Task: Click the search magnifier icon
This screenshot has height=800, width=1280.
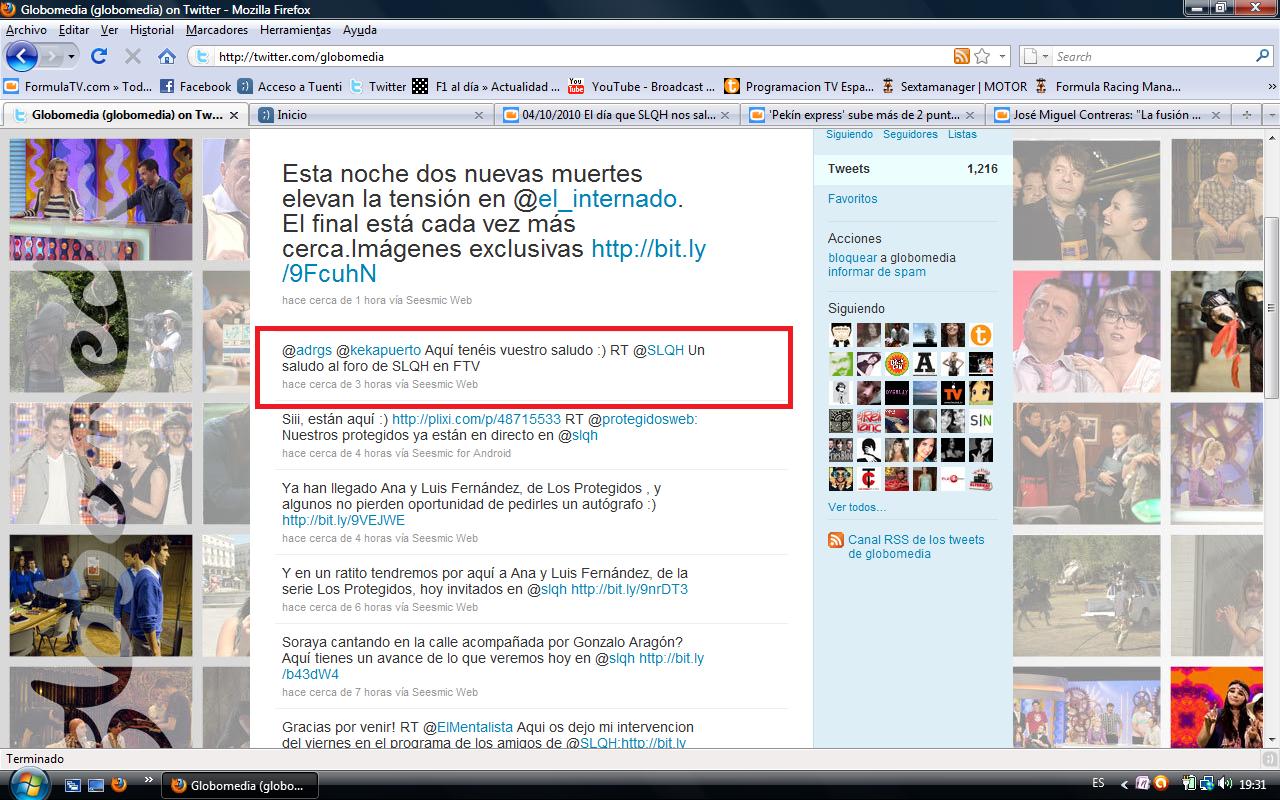Action: pyautogui.click(x=1262, y=56)
